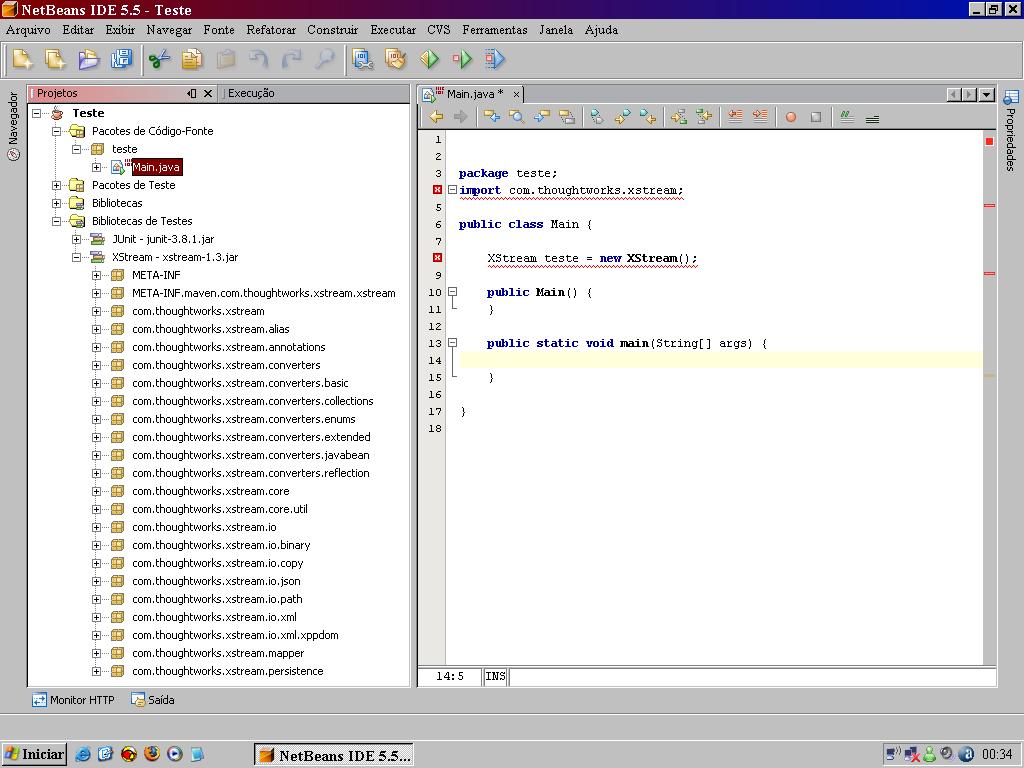Open the Saída output window
The height and width of the screenshot is (768, 1024).
(153, 700)
